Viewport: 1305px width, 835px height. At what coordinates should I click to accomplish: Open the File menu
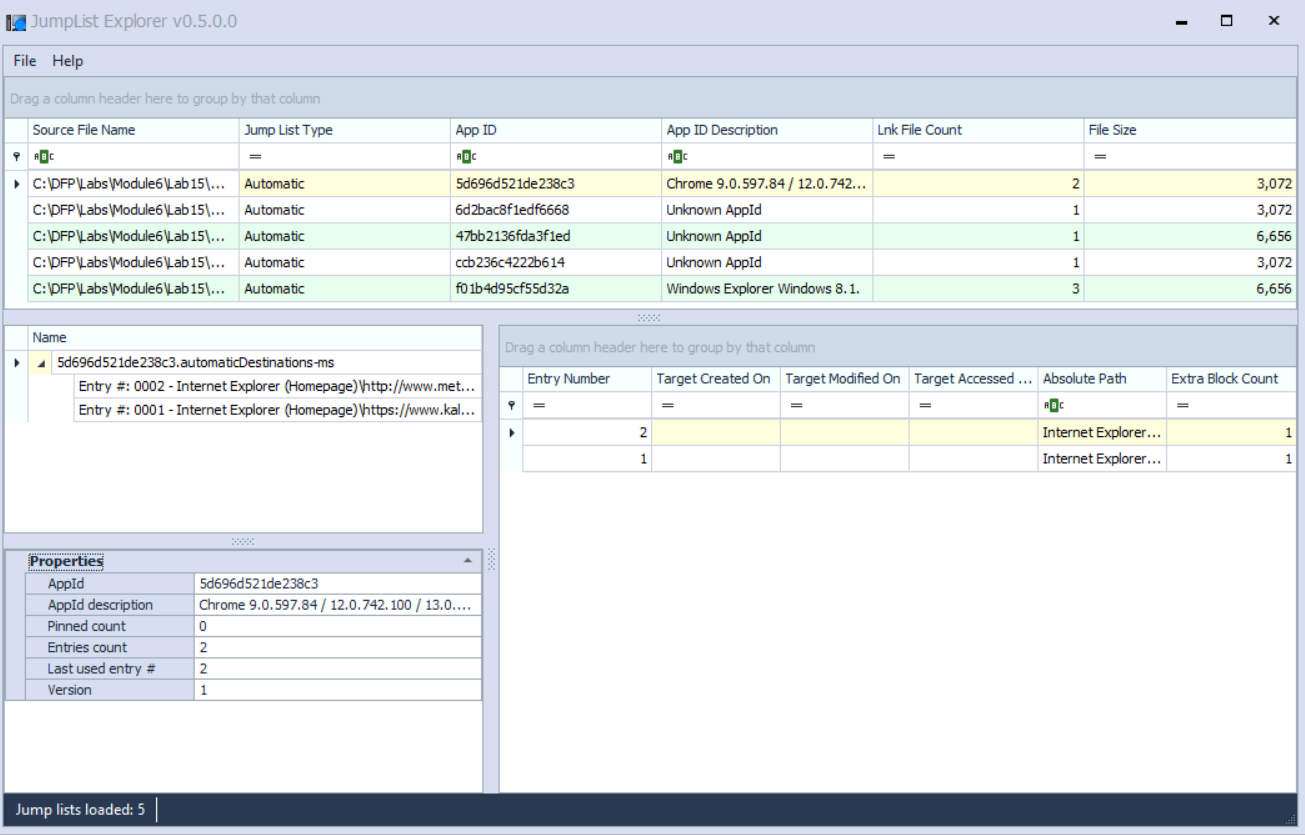click(x=25, y=61)
